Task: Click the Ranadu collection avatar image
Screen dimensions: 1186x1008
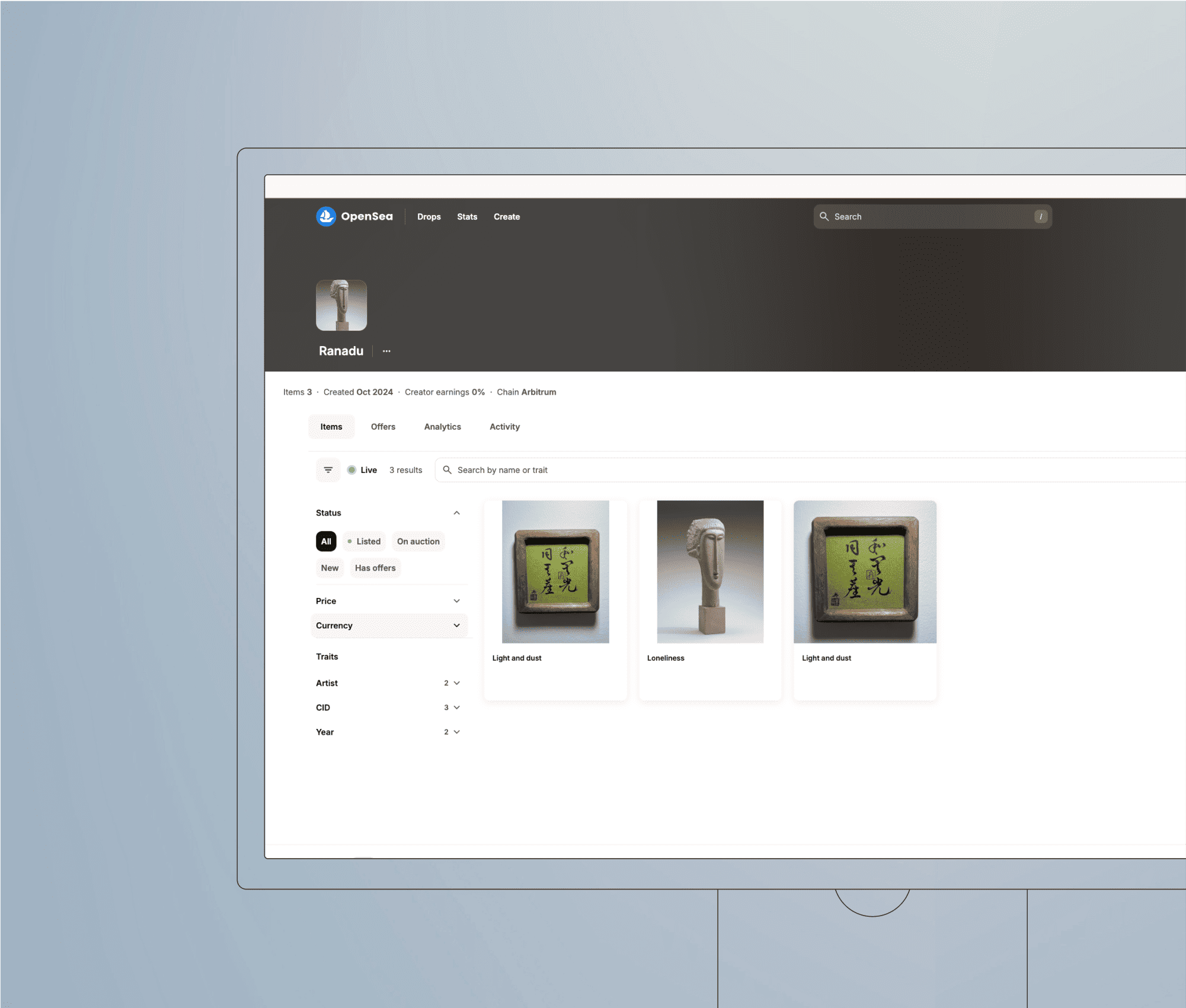Action: [x=341, y=305]
